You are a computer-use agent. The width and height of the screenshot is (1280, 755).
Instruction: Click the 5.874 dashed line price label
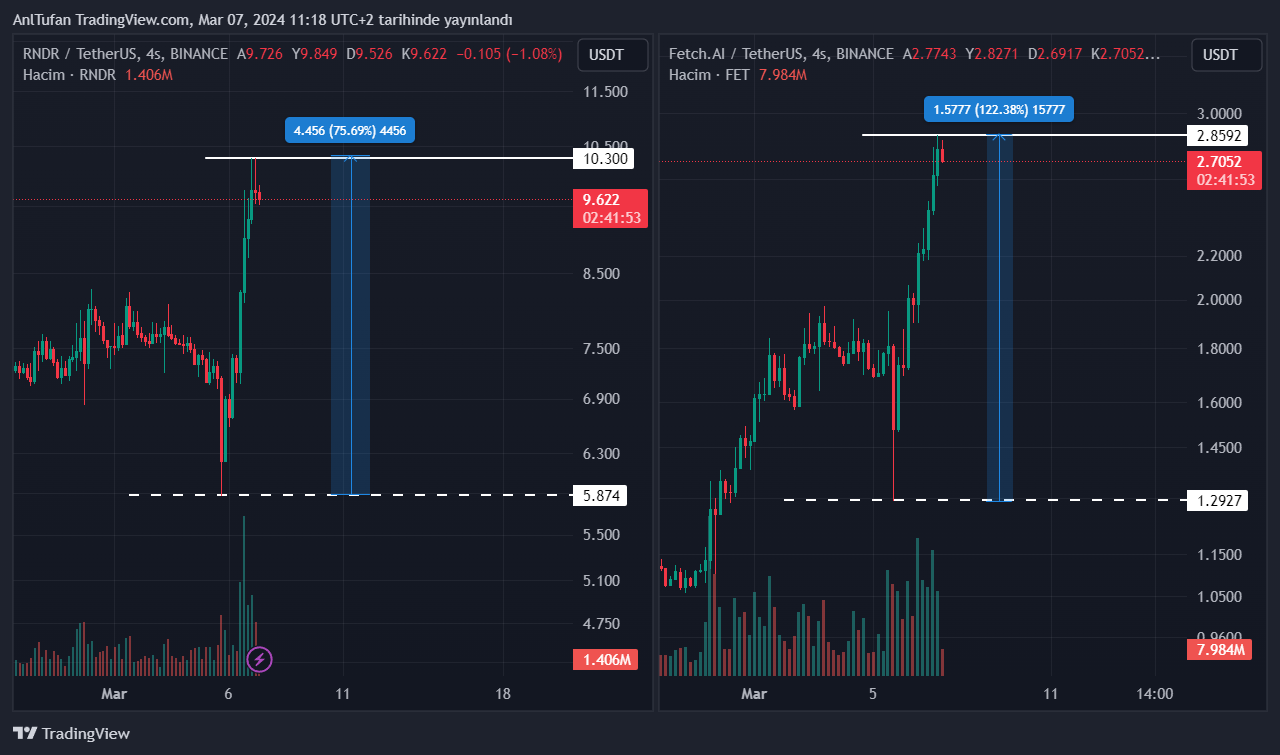[x=605, y=495]
